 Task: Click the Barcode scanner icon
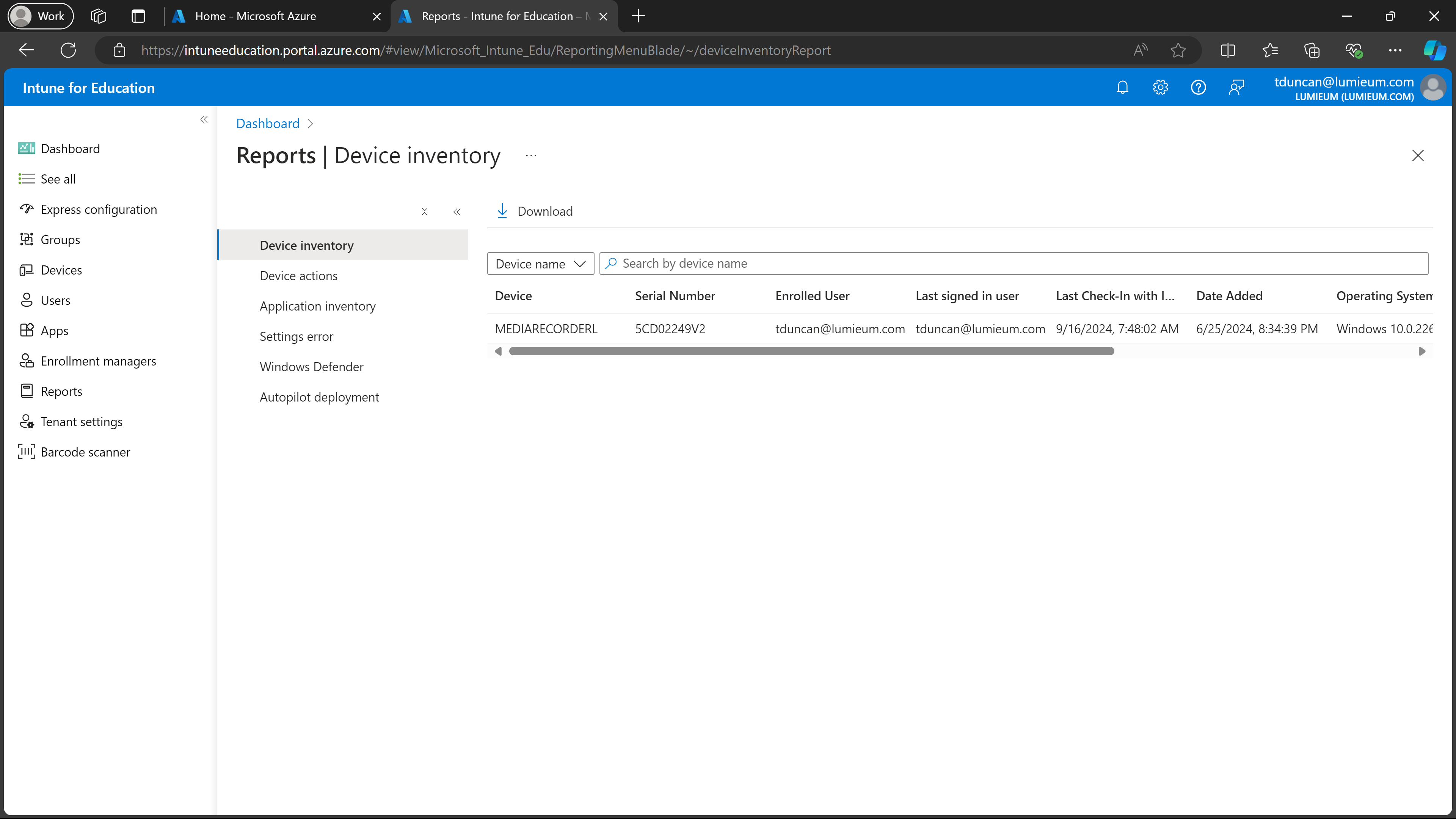26,452
